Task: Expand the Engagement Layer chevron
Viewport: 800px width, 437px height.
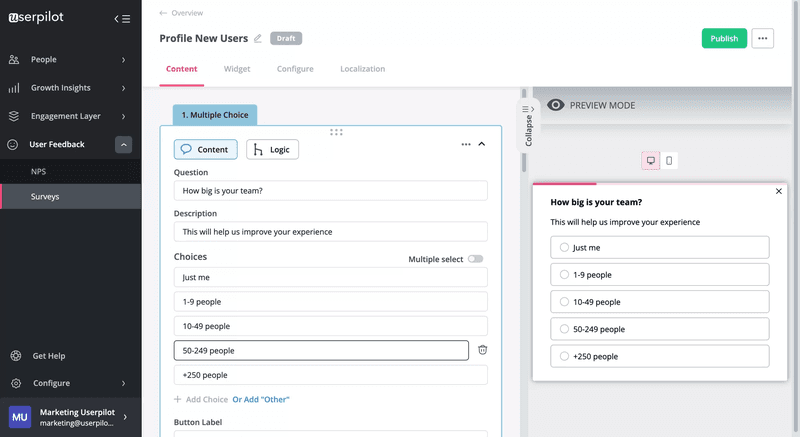Action: (x=123, y=116)
